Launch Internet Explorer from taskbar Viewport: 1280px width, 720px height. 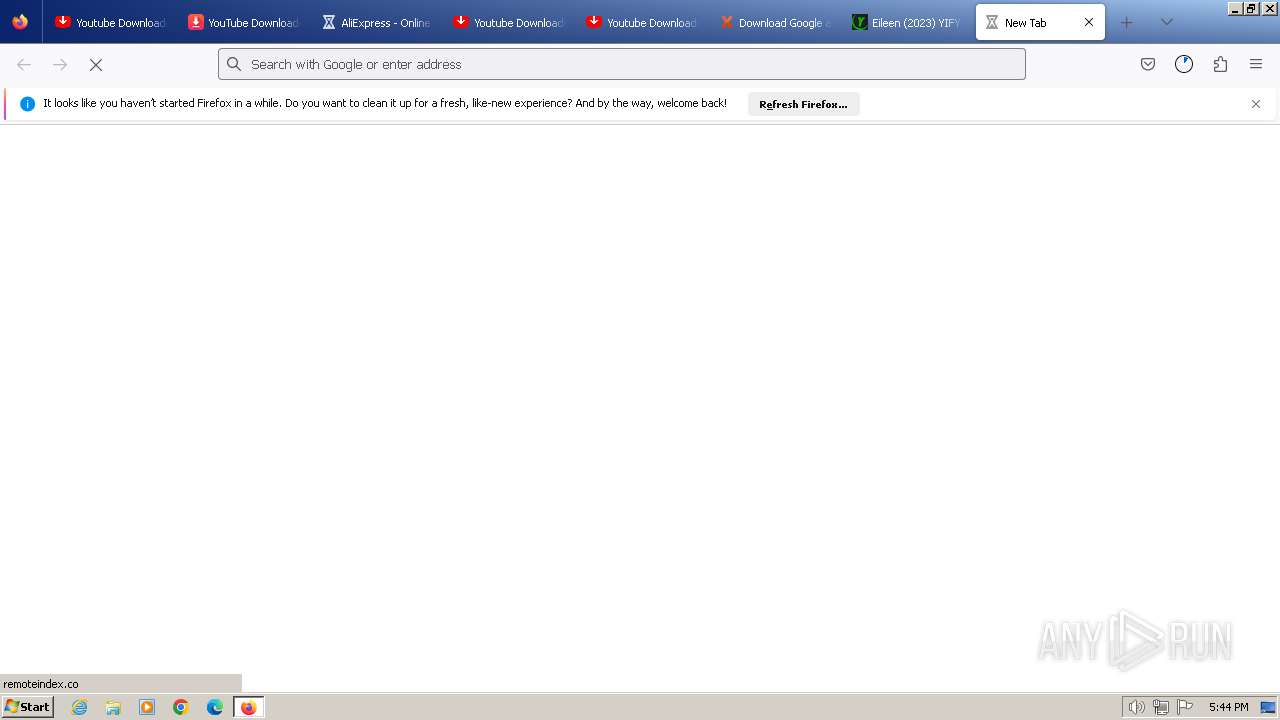pyautogui.click(x=80, y=707)
